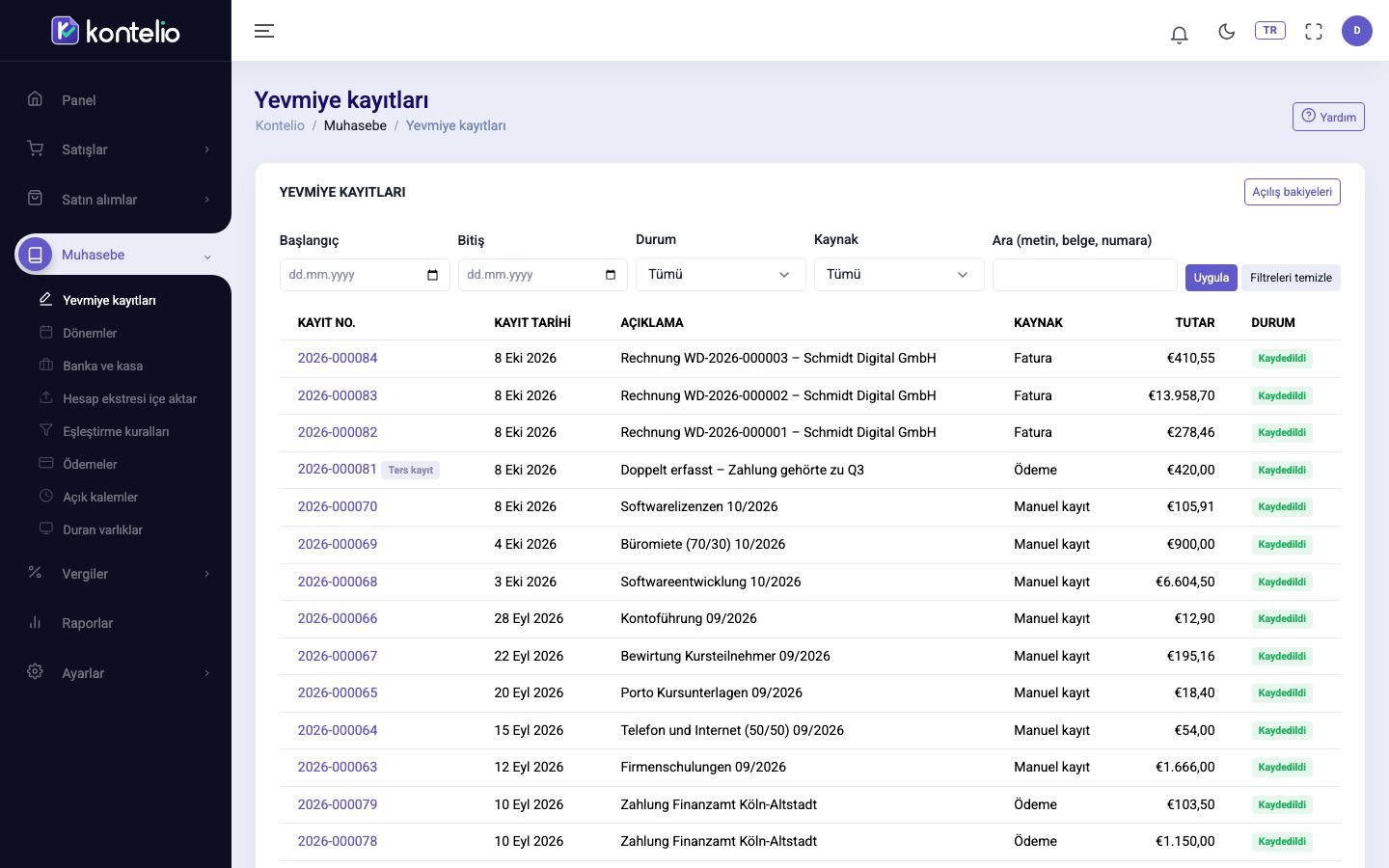Click the Muhasebe book icon
The width and height of the screenshot is (1389, 868).
click(x=35, y=255)
